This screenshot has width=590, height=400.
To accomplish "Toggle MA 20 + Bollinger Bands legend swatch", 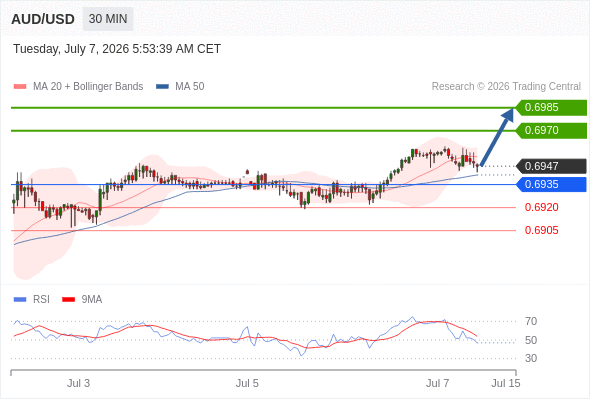I will click(20, 87).
